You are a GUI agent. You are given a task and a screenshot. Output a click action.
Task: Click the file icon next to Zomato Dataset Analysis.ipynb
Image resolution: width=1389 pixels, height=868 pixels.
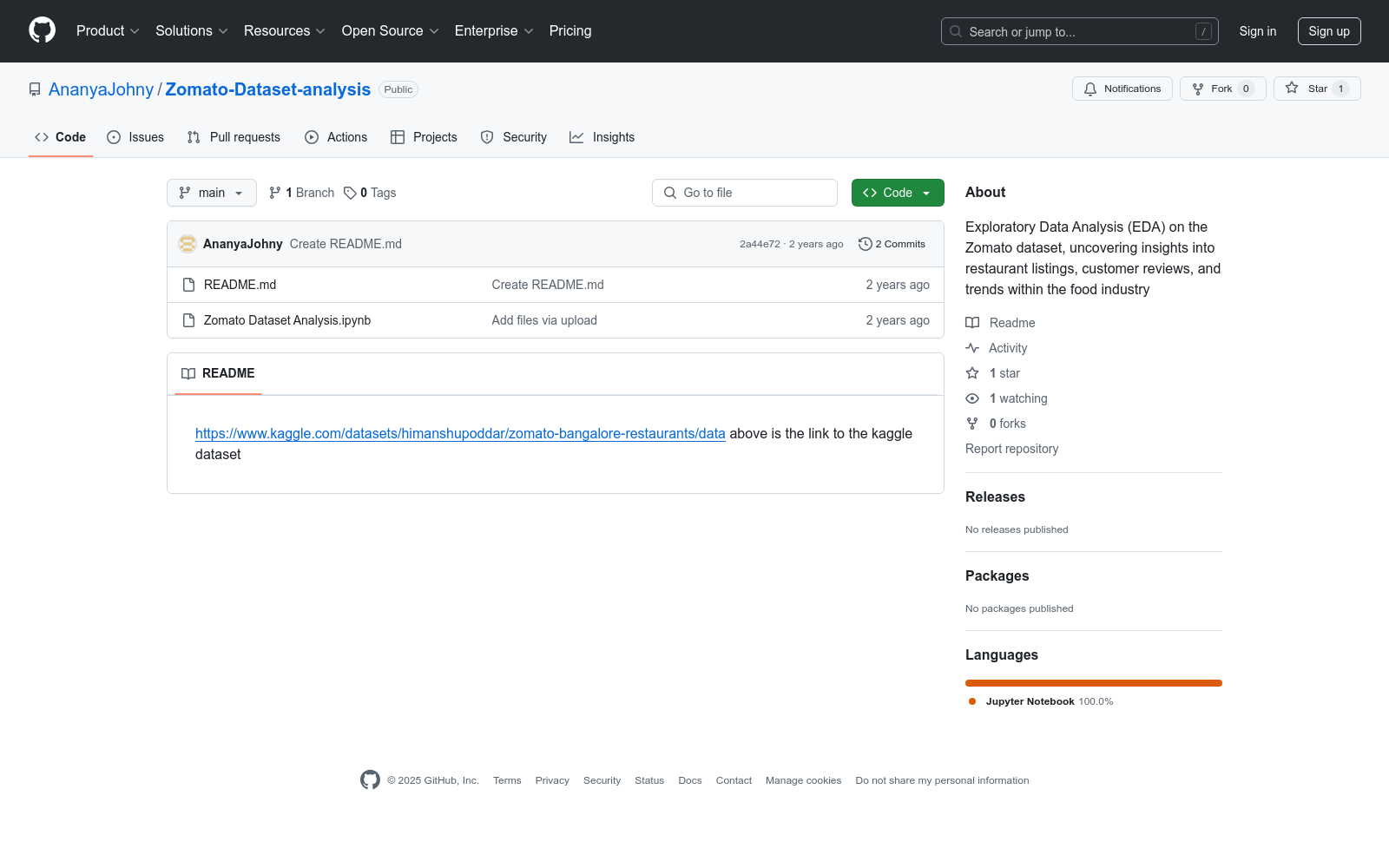pos(188,320)
